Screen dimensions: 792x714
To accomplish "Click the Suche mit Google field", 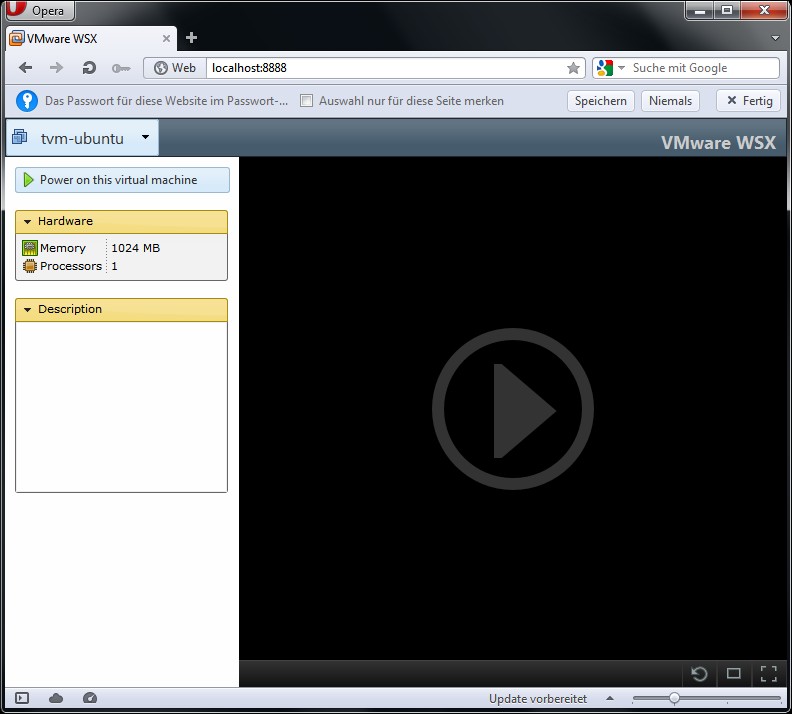I will [704, 68].
